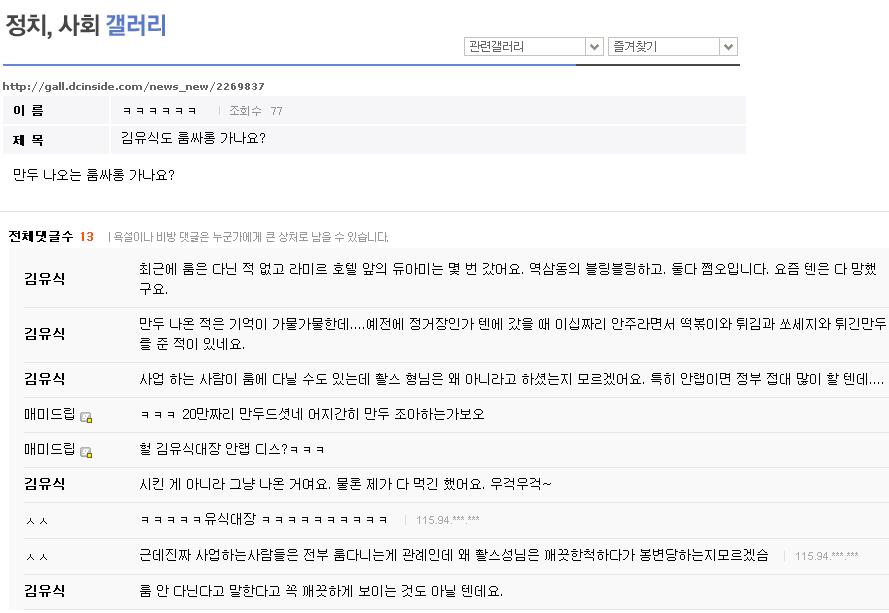
Task: Click the post body 만두 나오는 룸싸롱 가나요?
Action: [x=94, y=175]
